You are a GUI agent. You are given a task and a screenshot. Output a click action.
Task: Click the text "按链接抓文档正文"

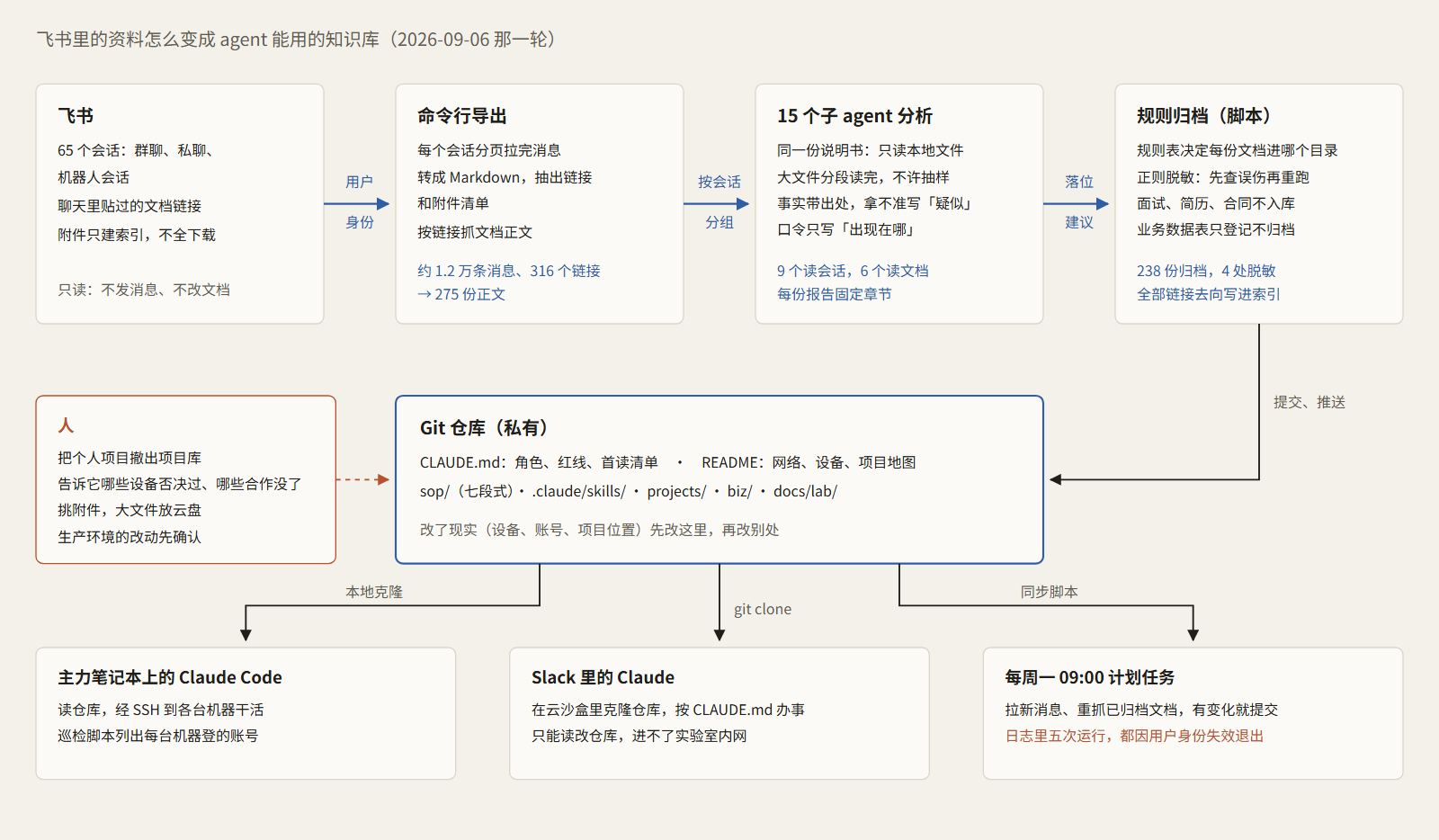click(475, 232)
